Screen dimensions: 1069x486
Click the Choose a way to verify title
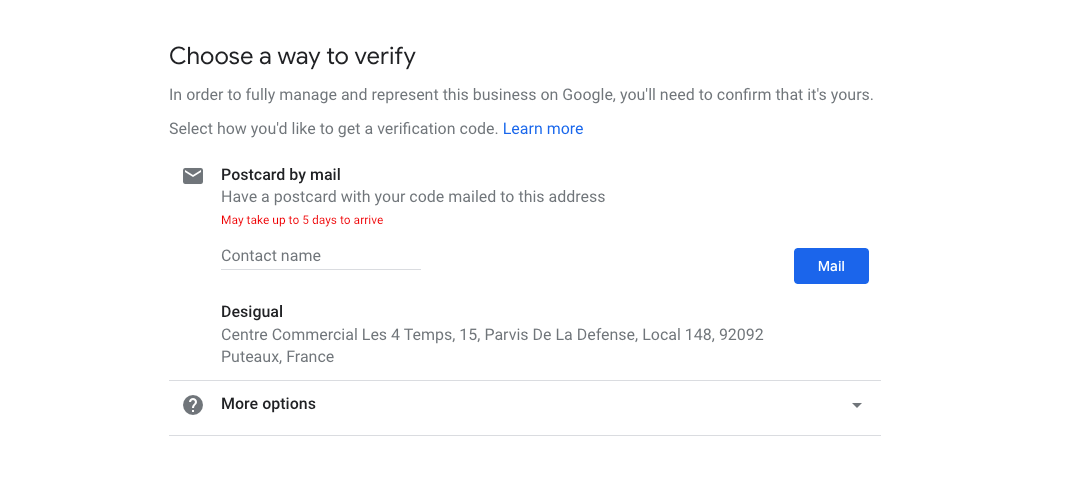click(292, 56)
